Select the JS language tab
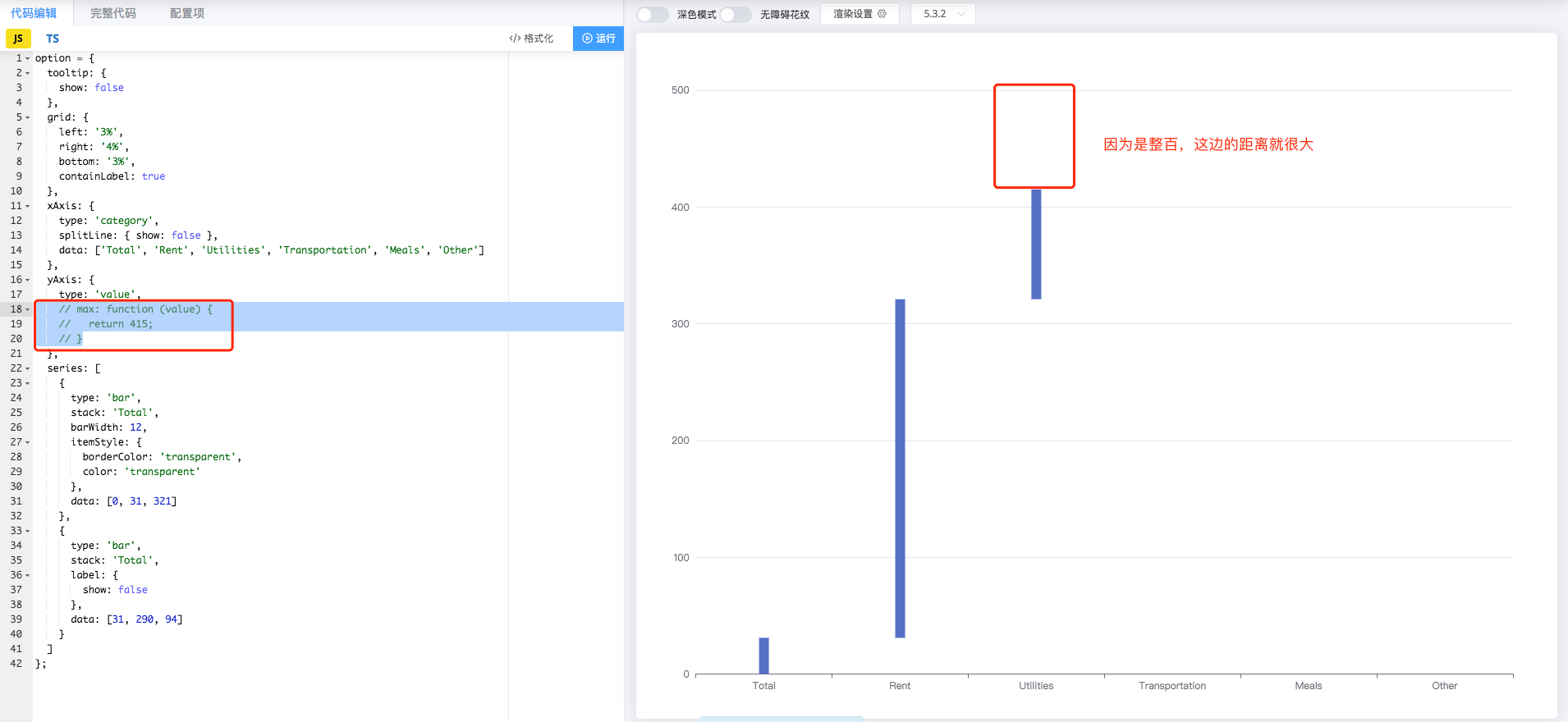Image resolution: width=1568 pixels, height=722 pixels. point(18,39)
